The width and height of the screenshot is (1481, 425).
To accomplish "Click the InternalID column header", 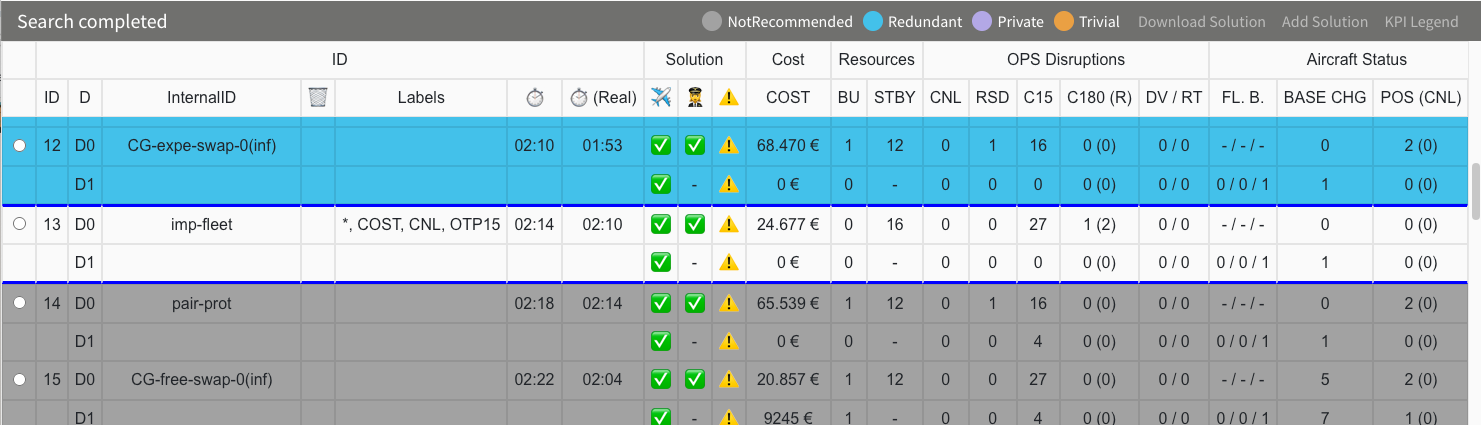I will (202, 98).
